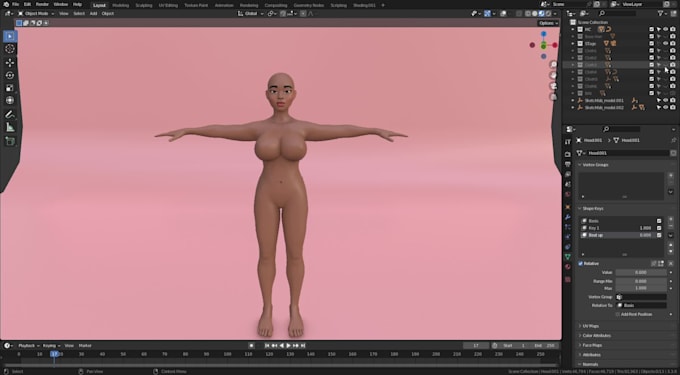Click the zoom viewport gizmo icon
The width and height of the screenshot is (680, 375).
tap(553, 65)
